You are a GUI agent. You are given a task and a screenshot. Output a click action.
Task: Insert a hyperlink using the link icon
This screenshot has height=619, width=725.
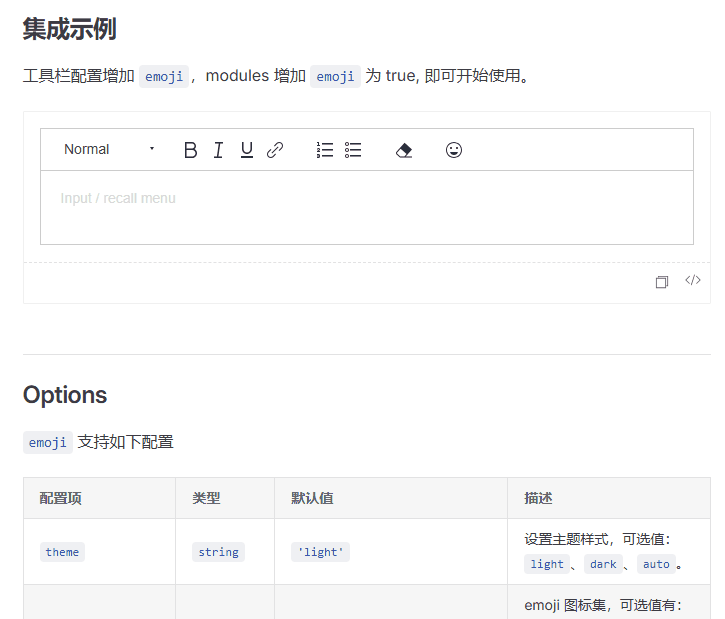pyautogui.click(x=275, y=150)
